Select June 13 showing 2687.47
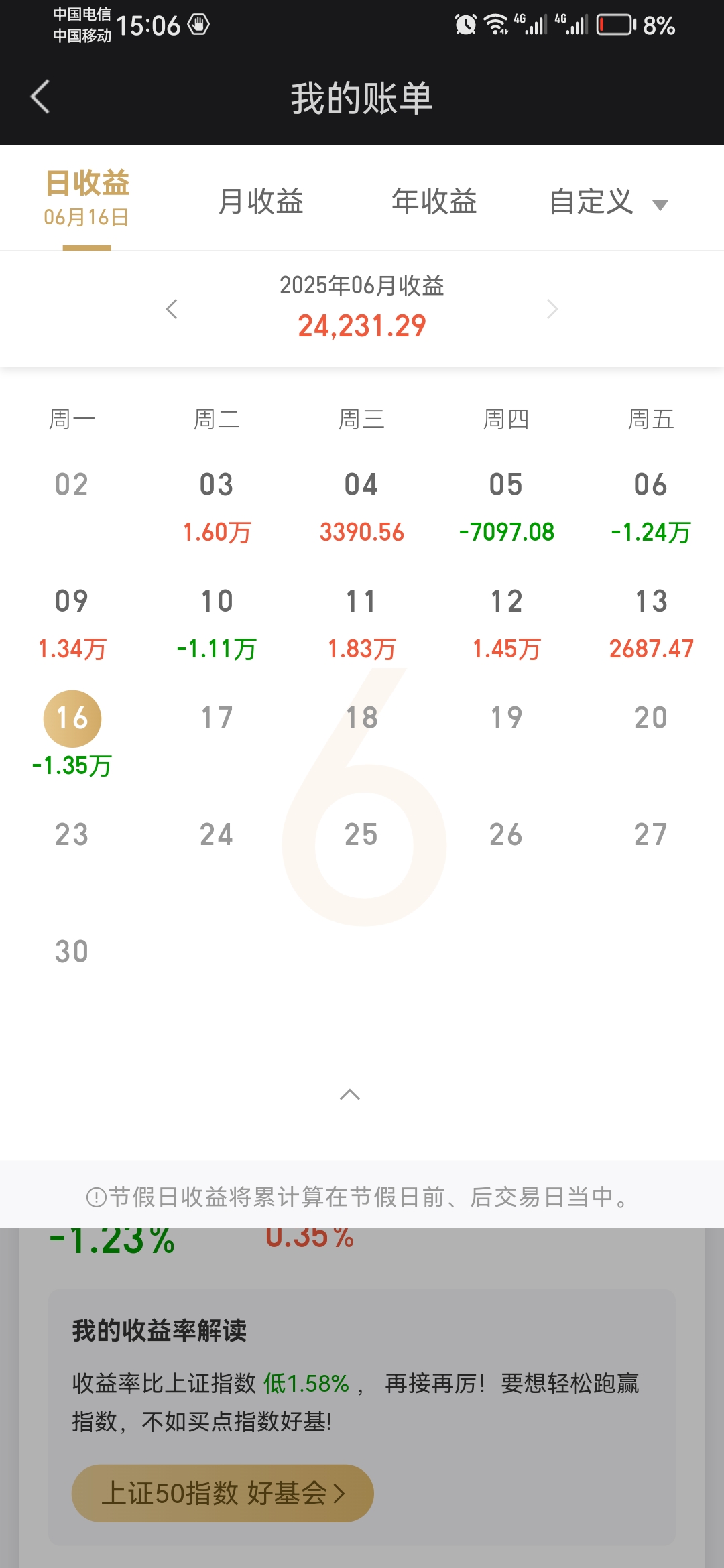 (x=651, y=625)
